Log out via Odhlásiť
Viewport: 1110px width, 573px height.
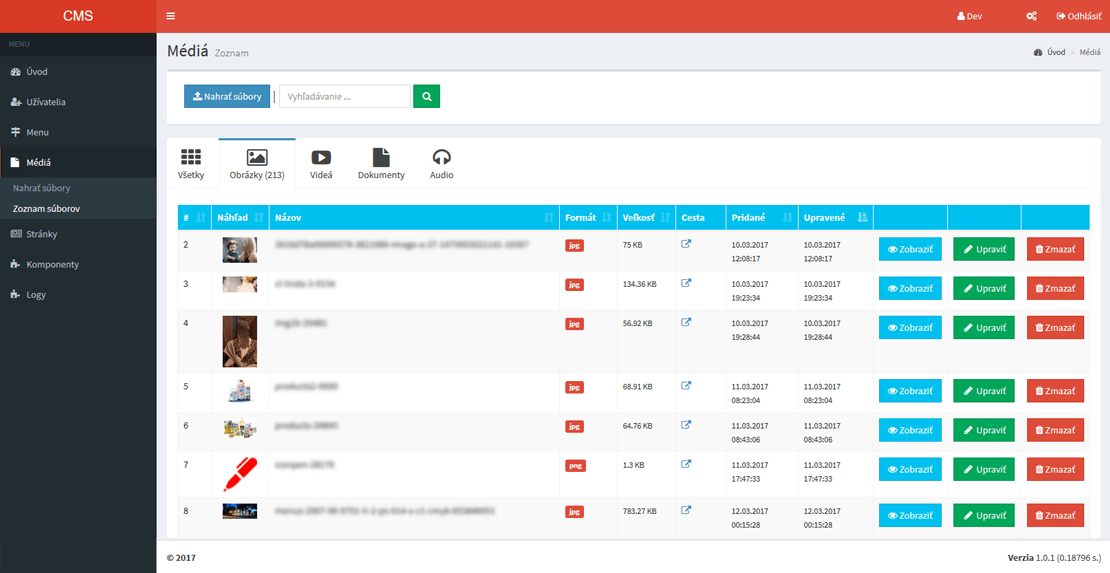1079,16
